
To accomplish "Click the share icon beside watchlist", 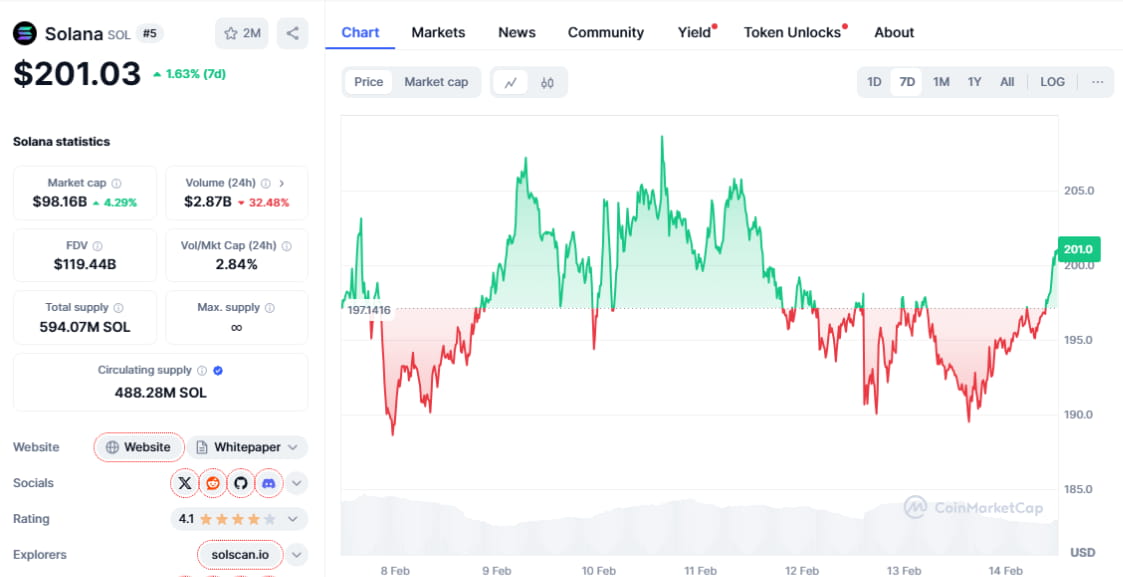I will point(292,33).
